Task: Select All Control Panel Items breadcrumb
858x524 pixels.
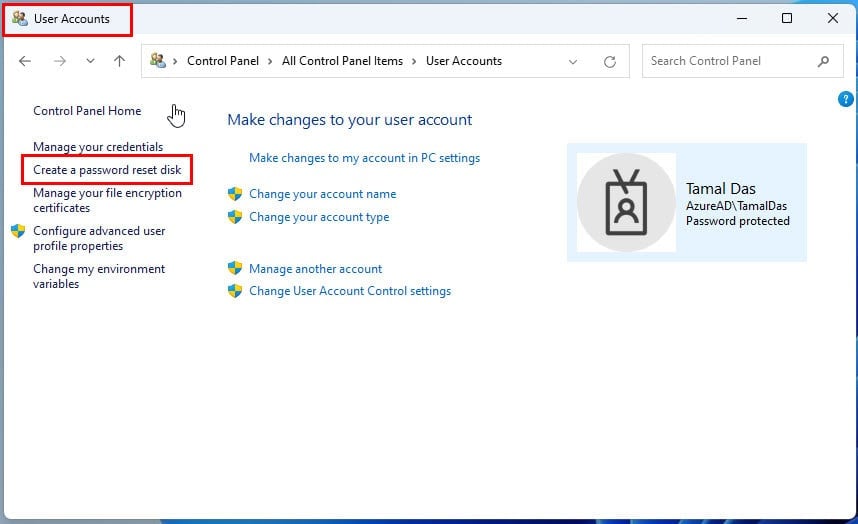Action: (343, 61)
